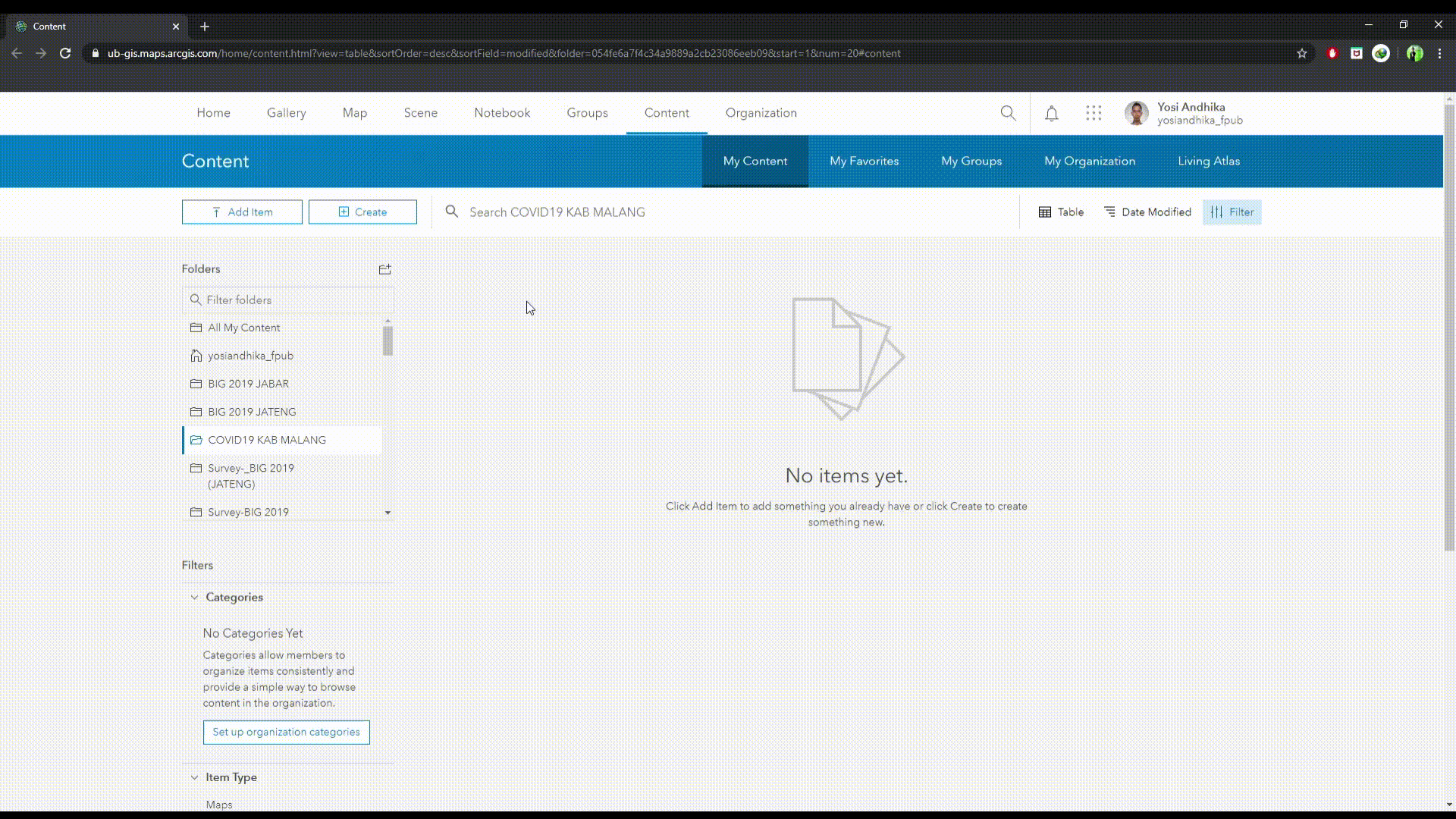Image resolution: width=1456 pixels, height=819 pixels.
Task: Switch to the My Favorites tab
Action: [864, 161]
